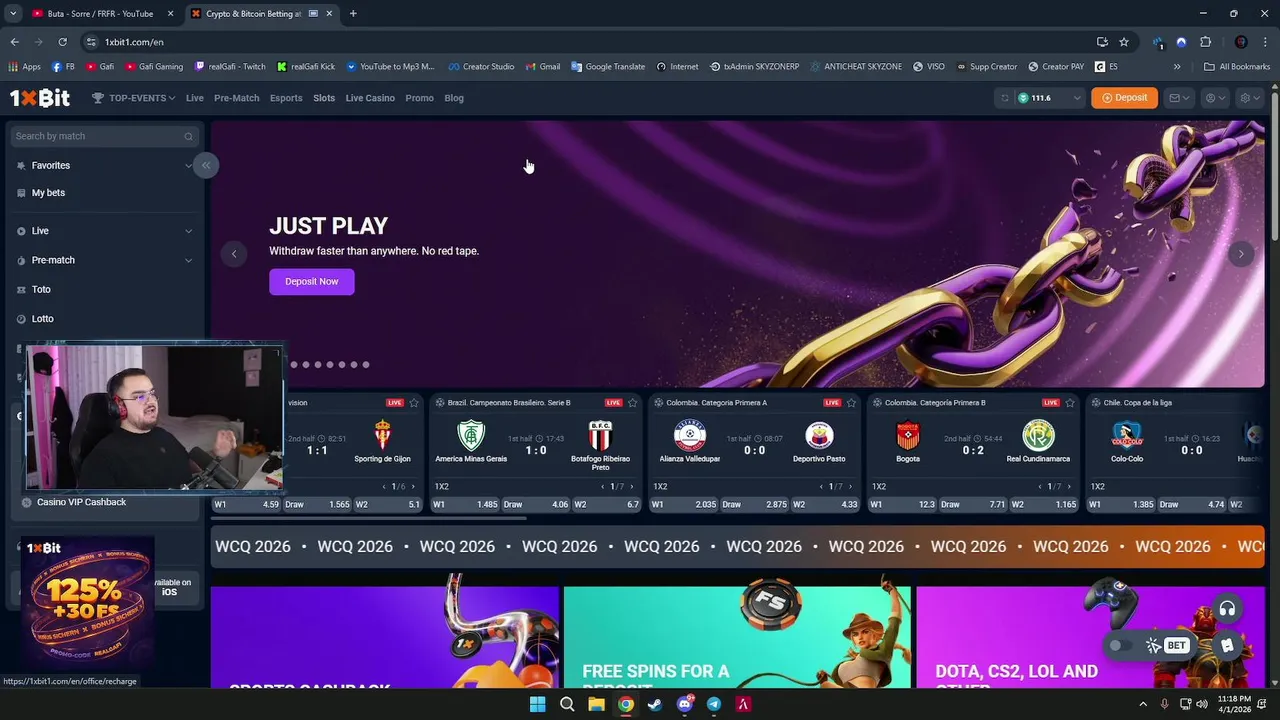1280x720 pixels.
Task: Click the 1xBit logo
Action: pyautogui.click(x=40, y=98)
